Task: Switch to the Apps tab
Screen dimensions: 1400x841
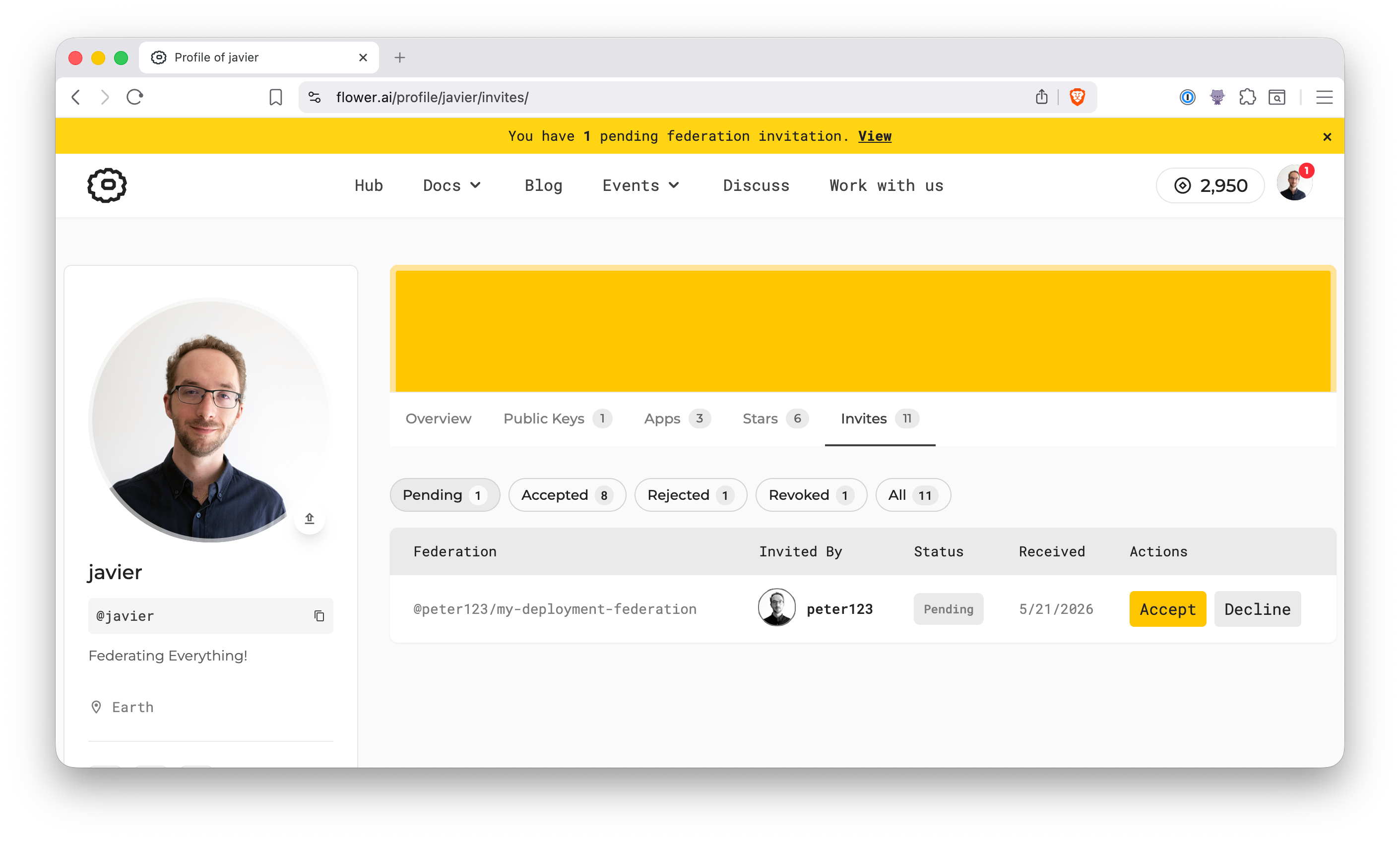Action: tap(677, 418)
